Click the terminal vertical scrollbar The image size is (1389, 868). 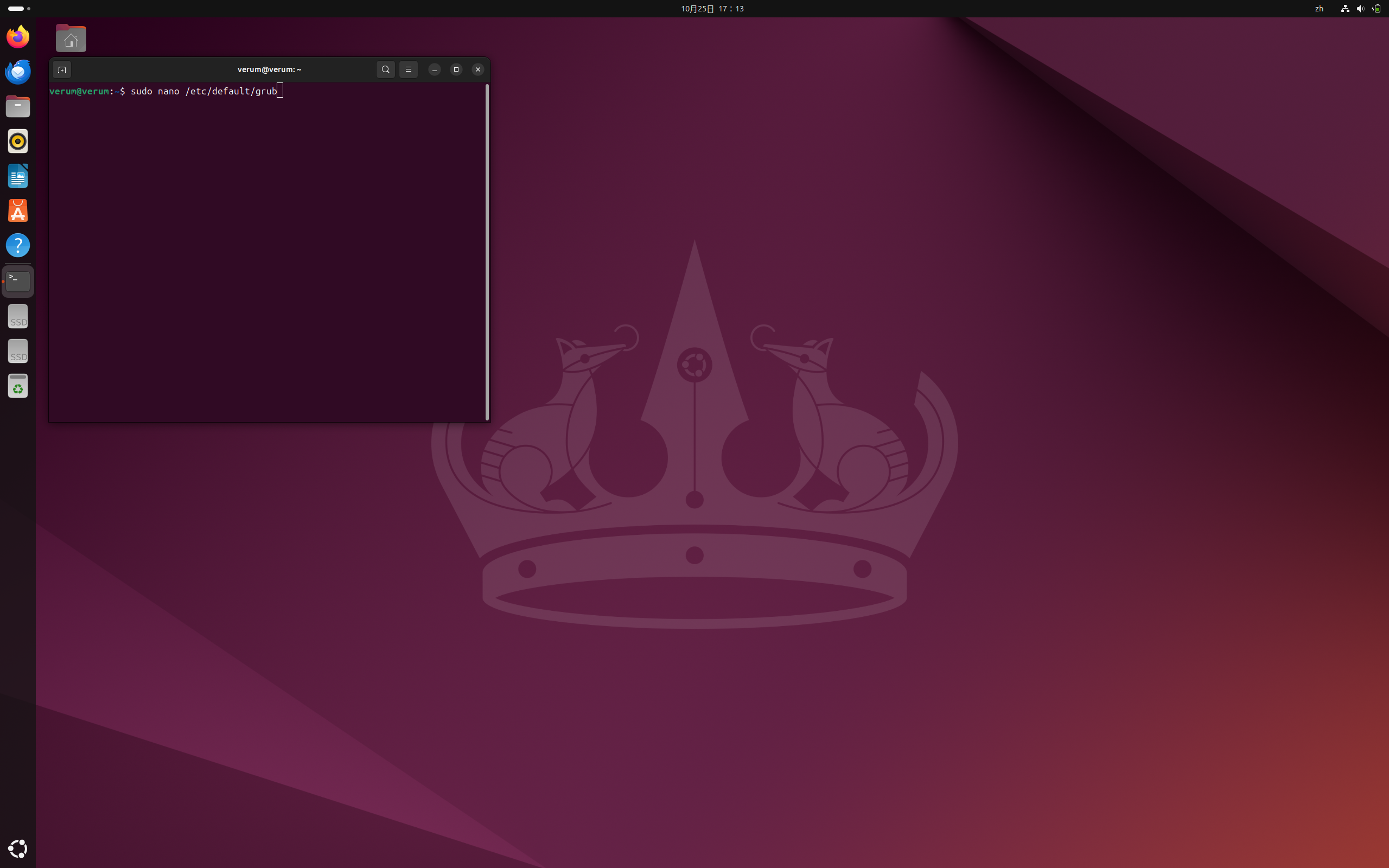(487, 252)
